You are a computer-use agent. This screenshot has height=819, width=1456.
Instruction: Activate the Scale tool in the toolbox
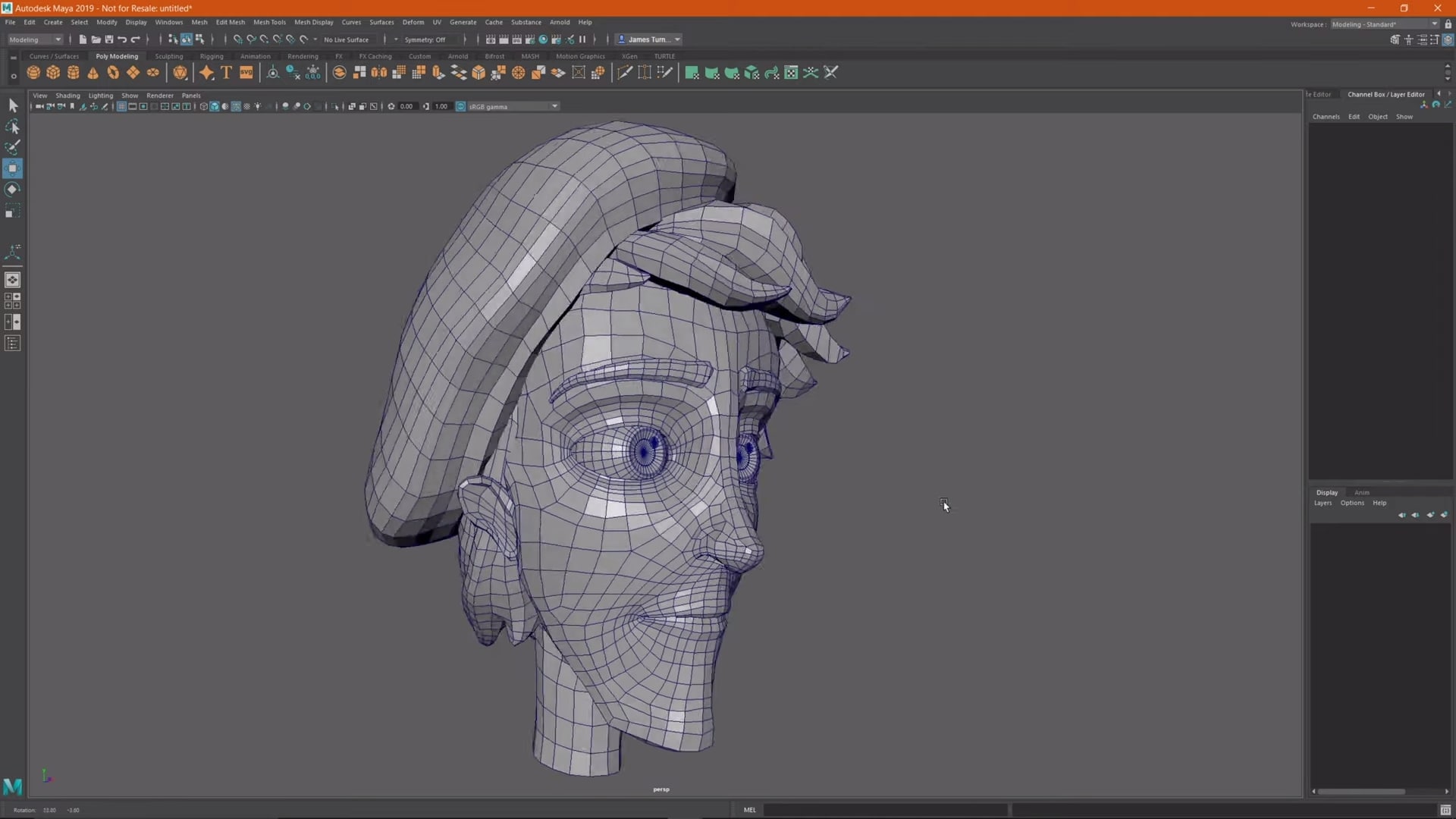12,211
